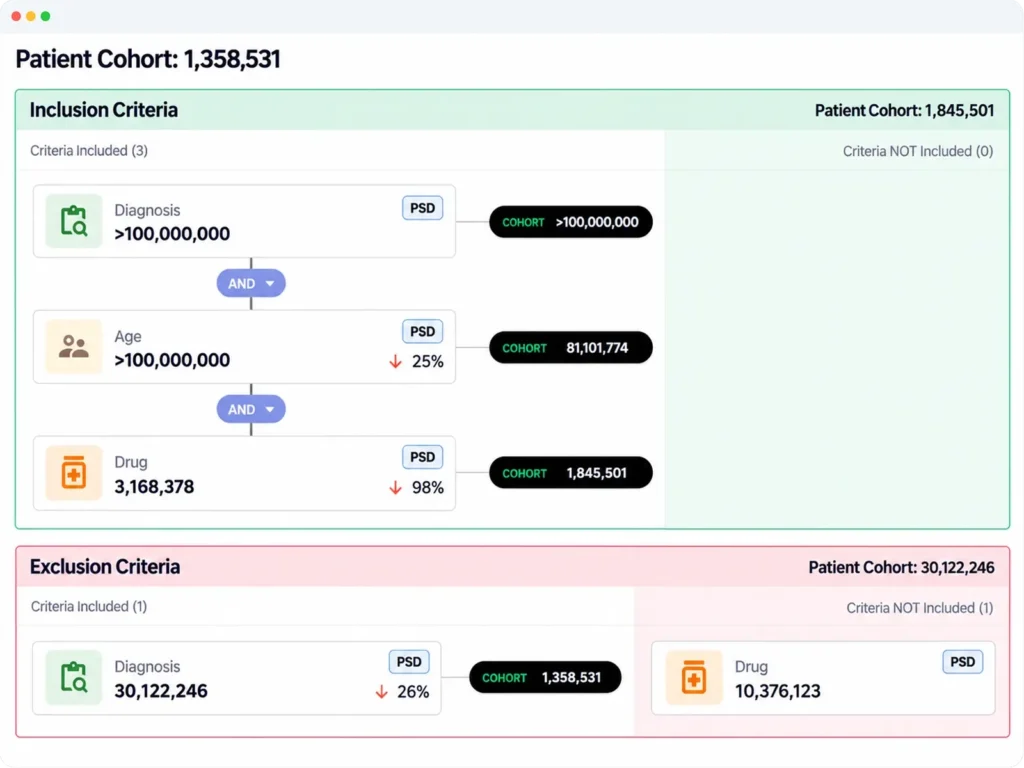This screenshot has height=768, width=1024.
Task: Click the COHORT 1,358,531 pill
Action: point(545,677)
